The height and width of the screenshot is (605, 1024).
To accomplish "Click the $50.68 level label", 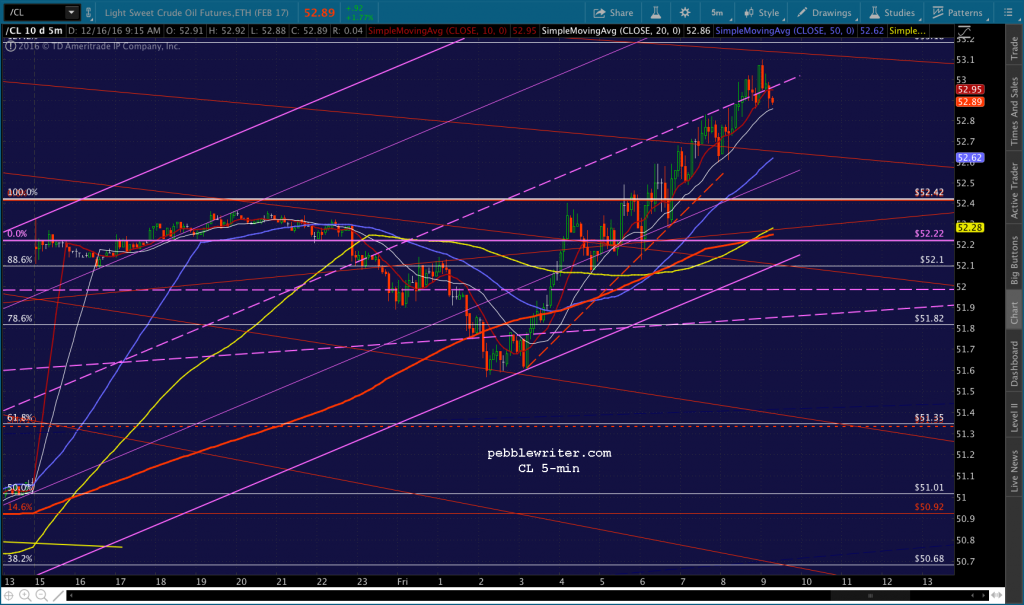I will (929, 559).
